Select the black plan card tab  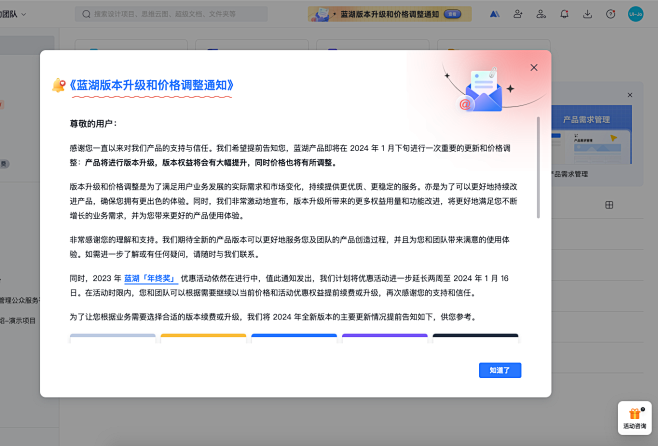click(475, 338)
